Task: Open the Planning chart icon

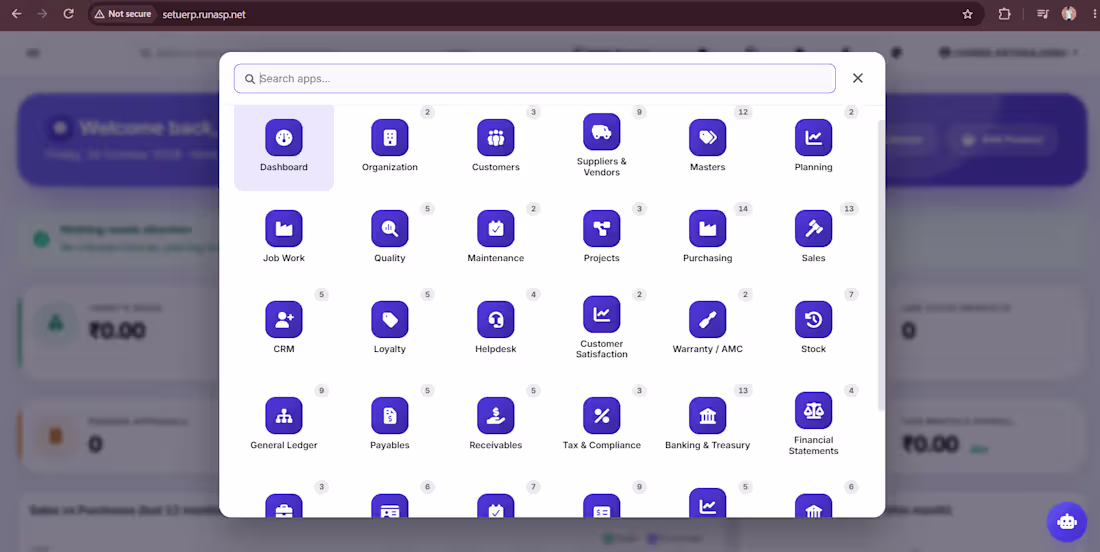Action: (x=813, y=137)
